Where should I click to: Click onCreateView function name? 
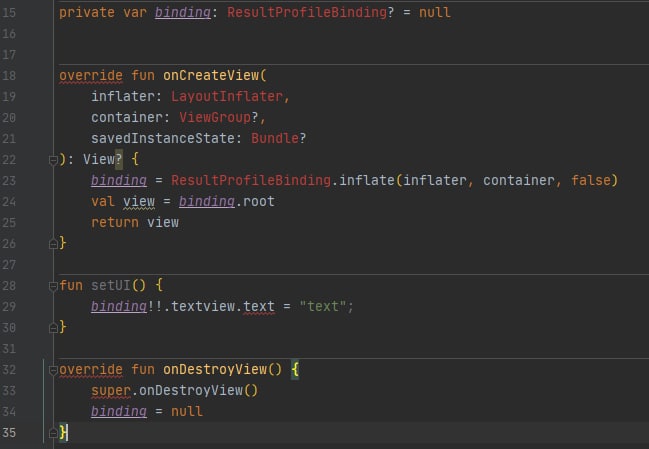tap(211, 75)
